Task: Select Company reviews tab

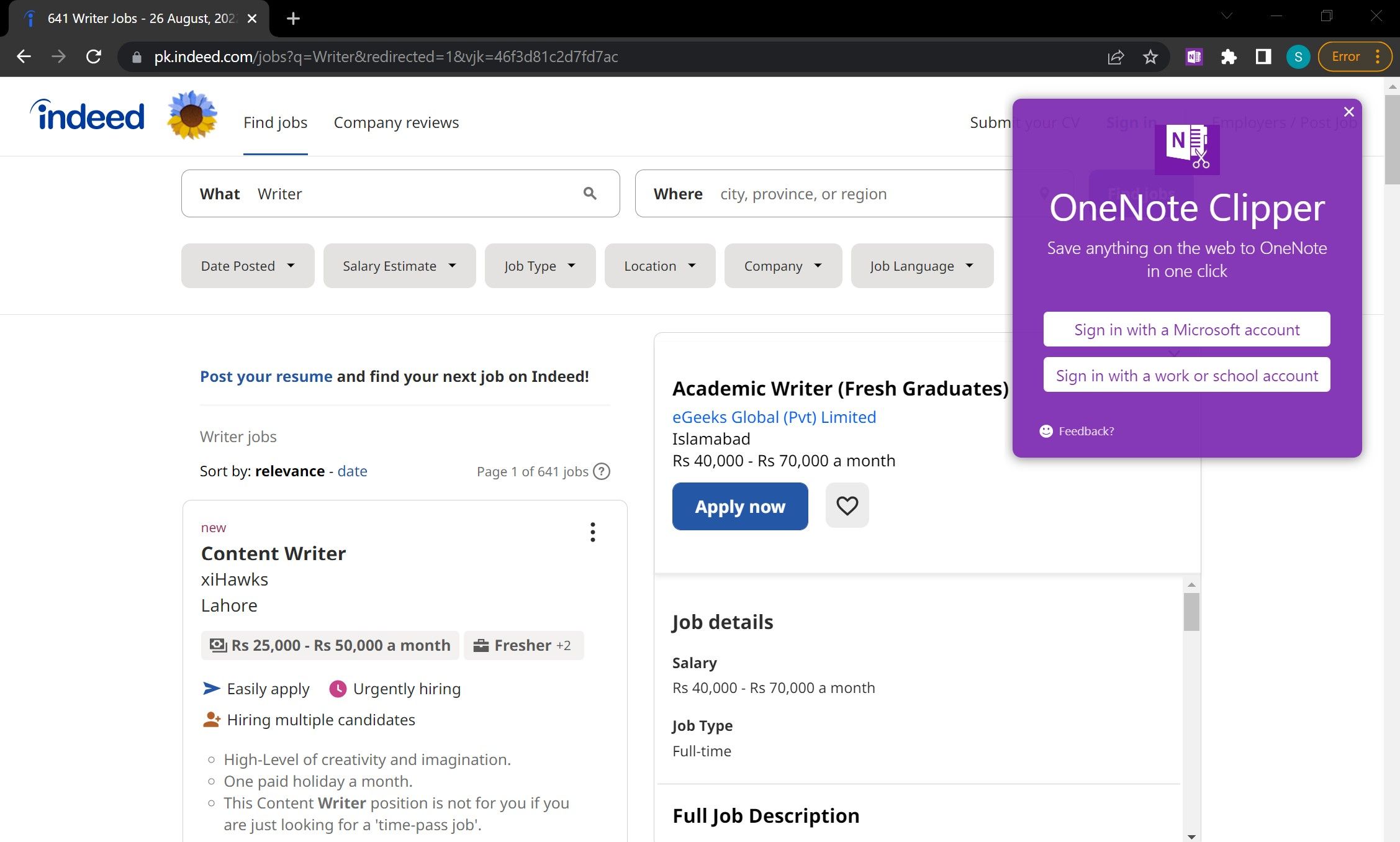Action: tap(396, 122)
